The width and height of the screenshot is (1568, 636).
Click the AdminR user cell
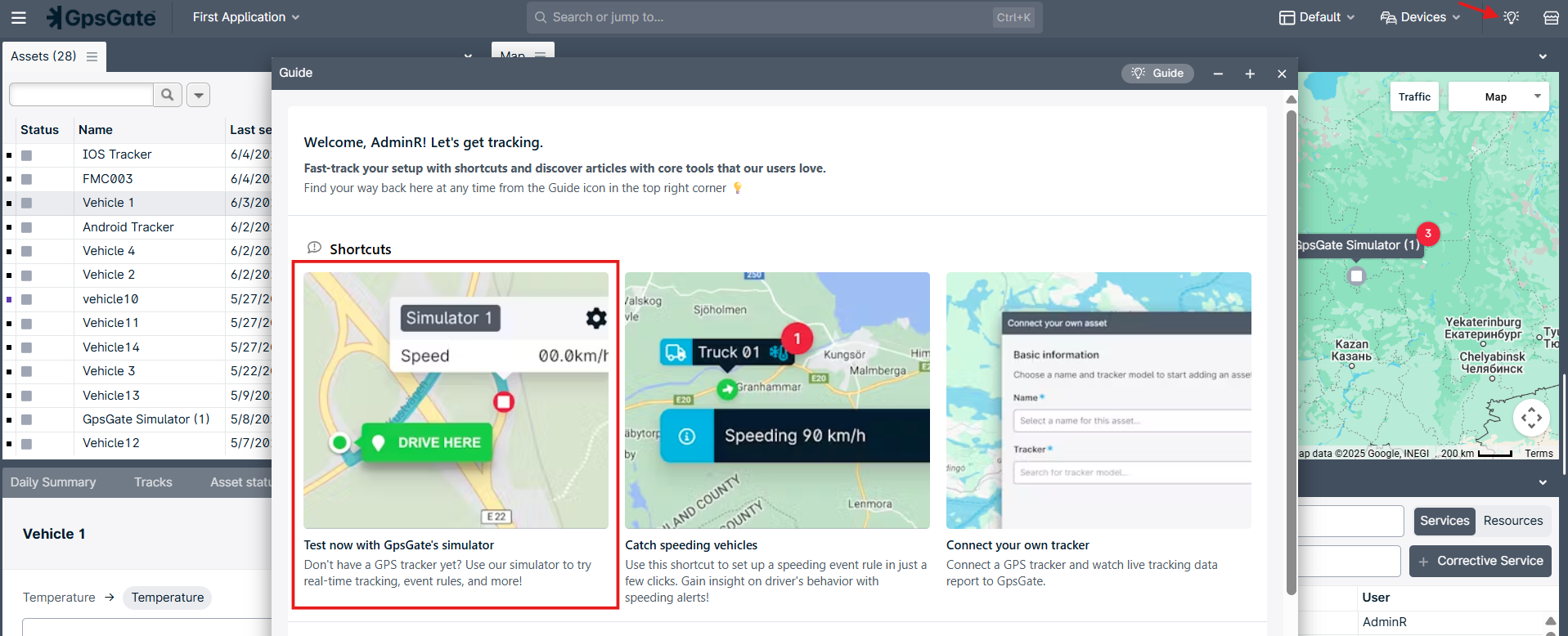[1384, 622]
